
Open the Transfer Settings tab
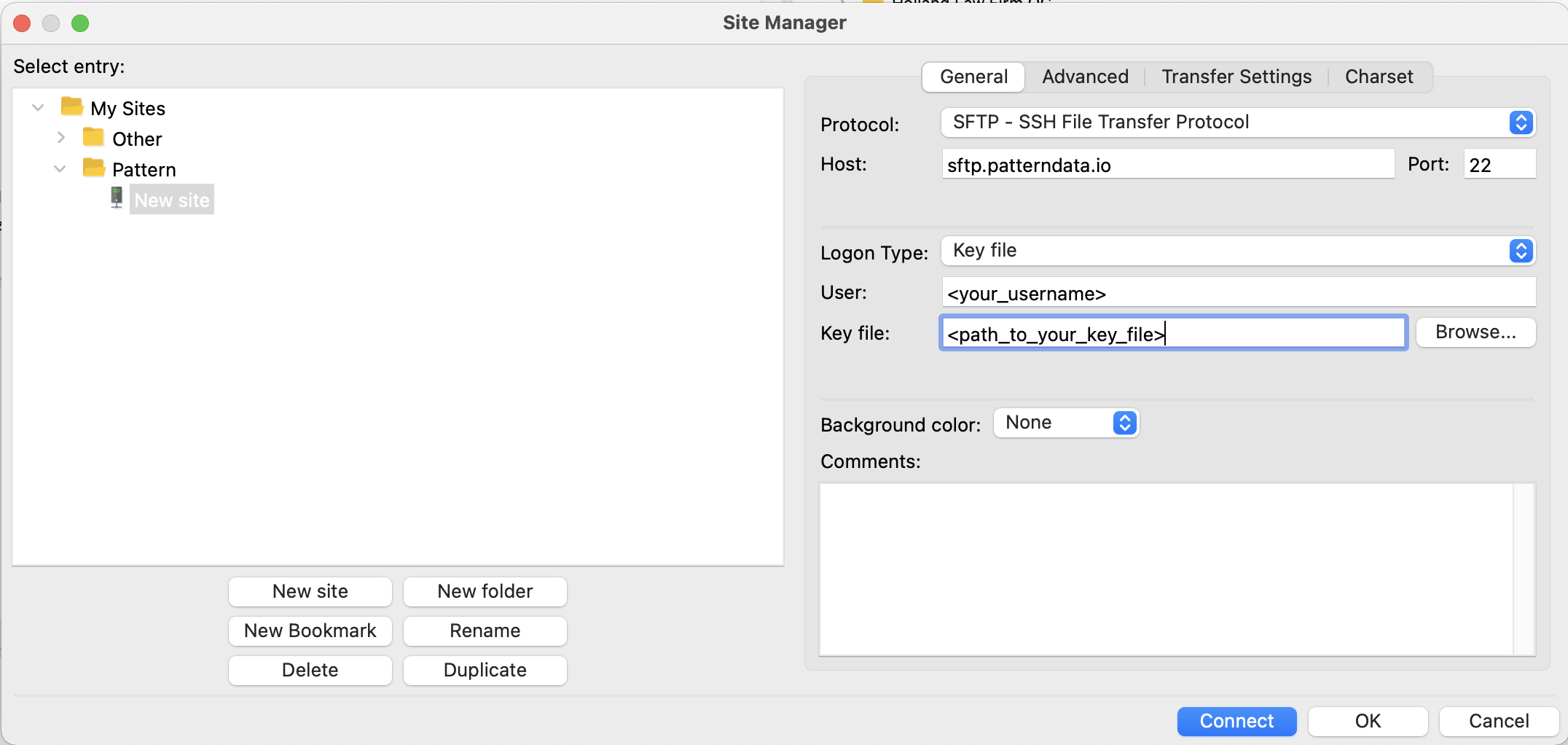point(1236,77)
